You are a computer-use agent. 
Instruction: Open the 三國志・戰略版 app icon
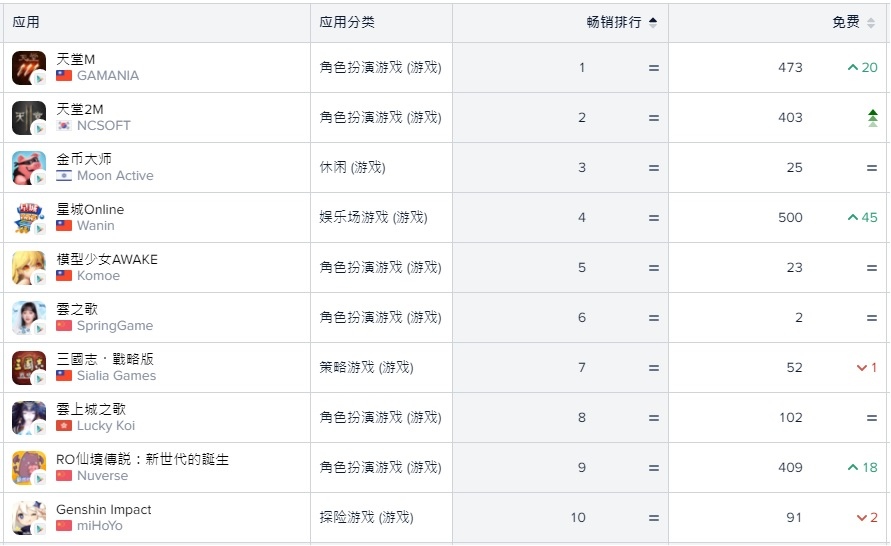pyautogui.click(x=28, y=368)
